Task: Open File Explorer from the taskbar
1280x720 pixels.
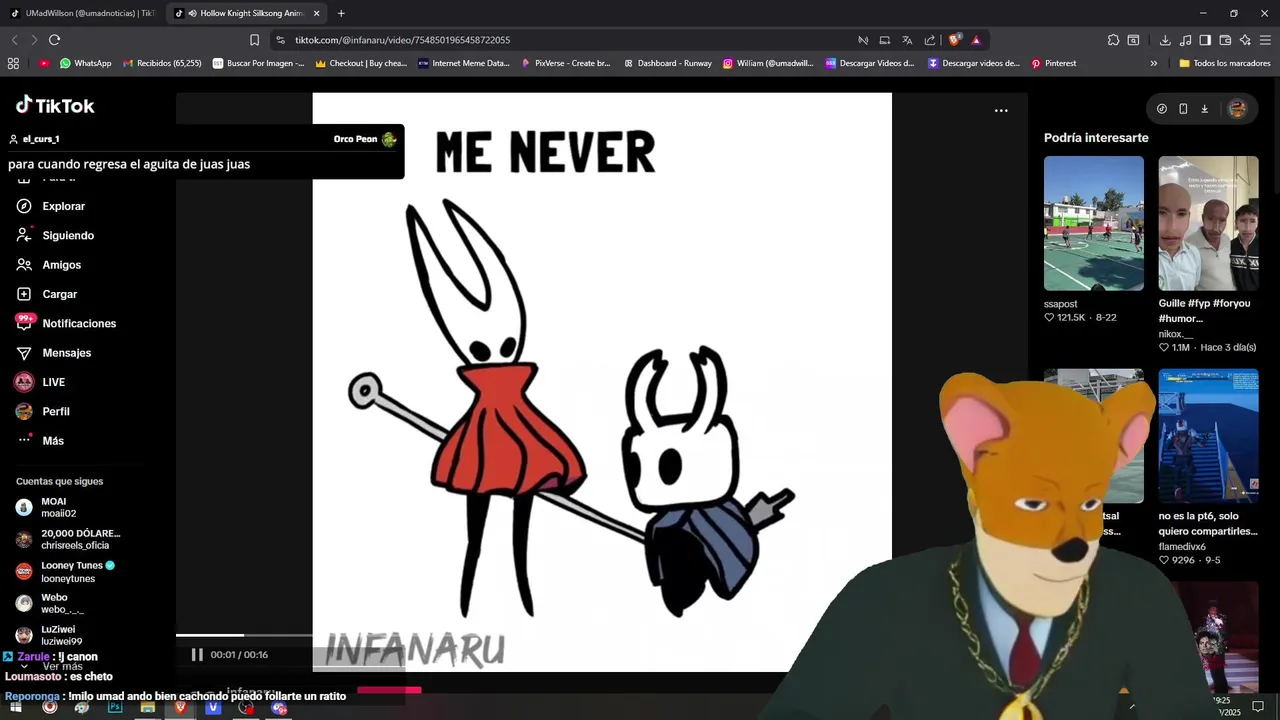Action: 148,707
